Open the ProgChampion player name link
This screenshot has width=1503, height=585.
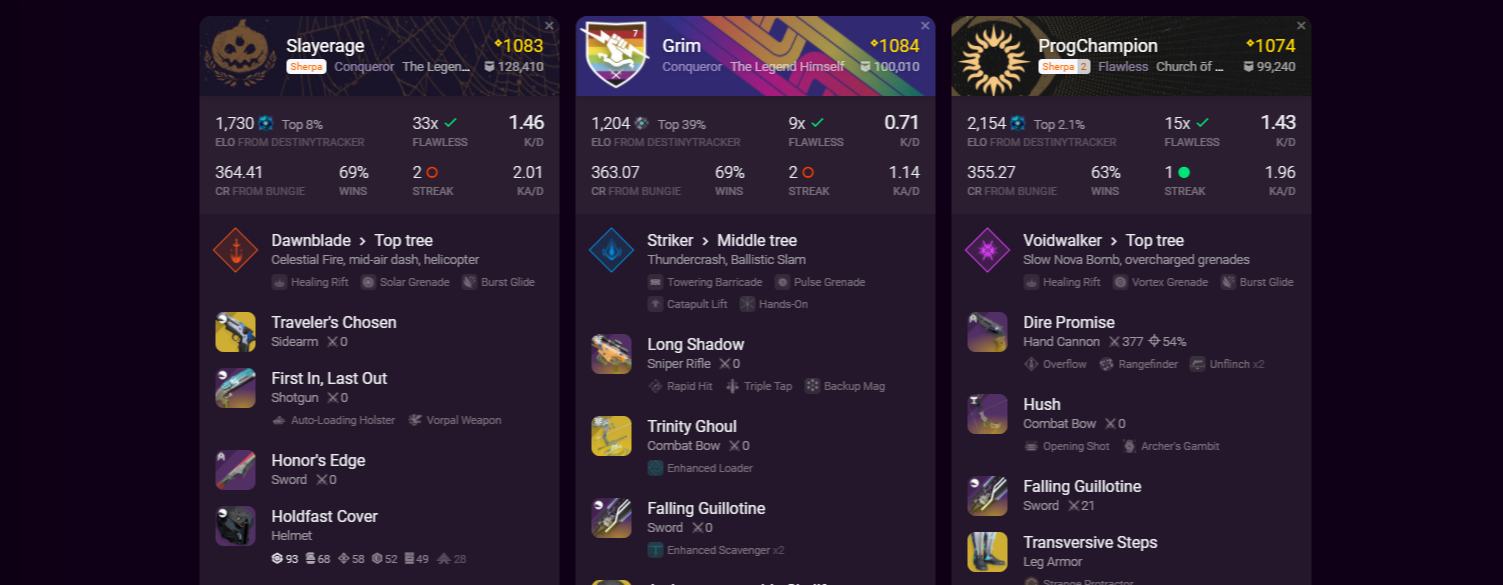(1098, 46)
